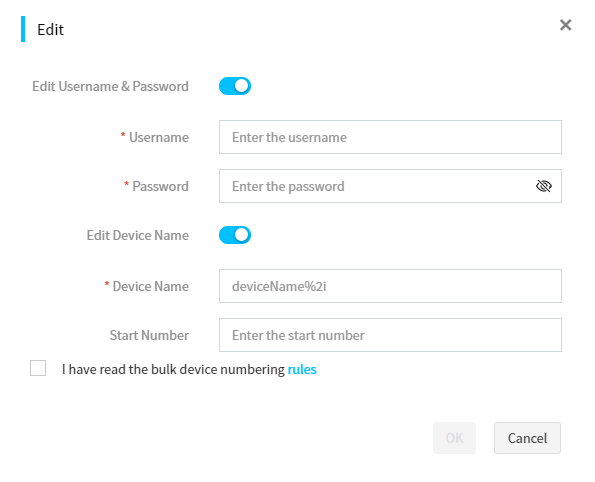Click the Device Name field label
Viewport: 595px width, 482px height.
(x=151, y=286)
